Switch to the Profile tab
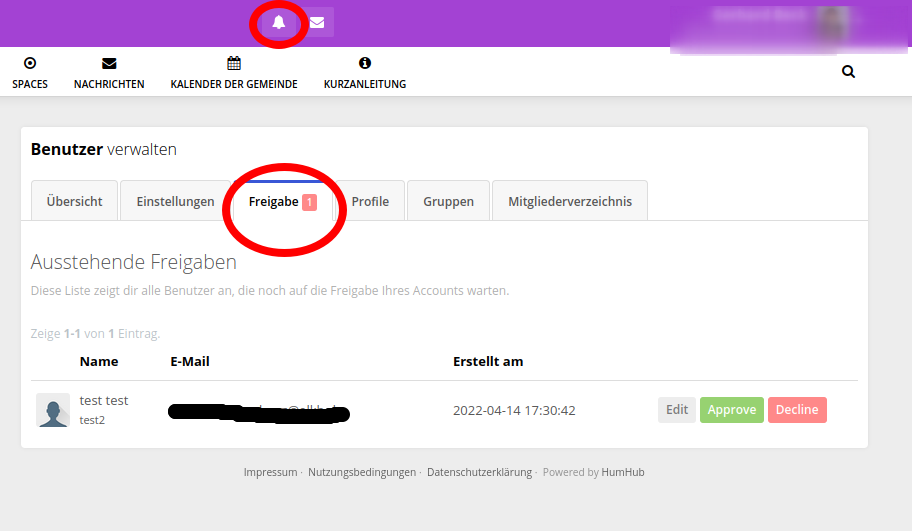Viewport: 912px width, 531px height. 370,201
